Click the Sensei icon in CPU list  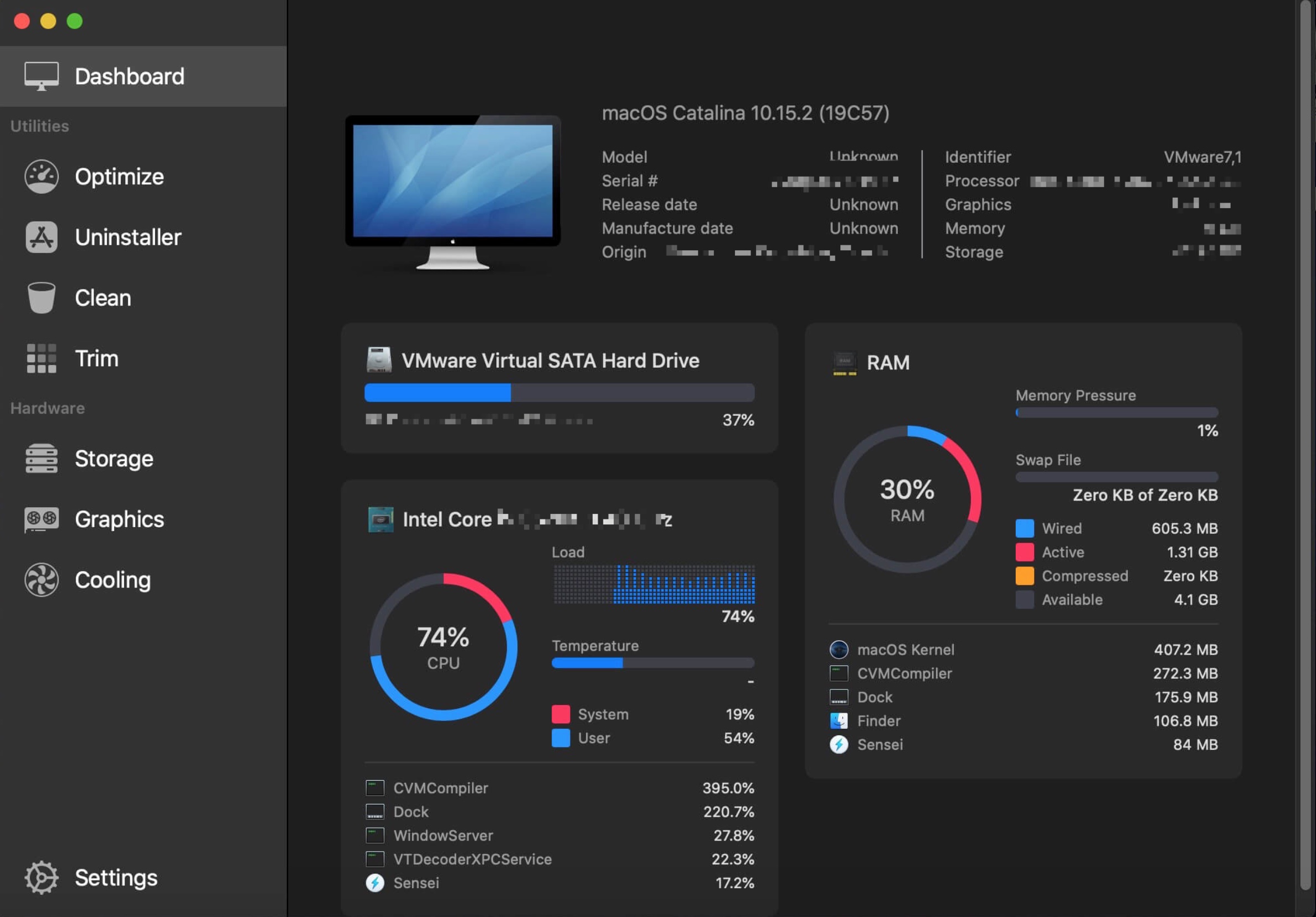375,883
